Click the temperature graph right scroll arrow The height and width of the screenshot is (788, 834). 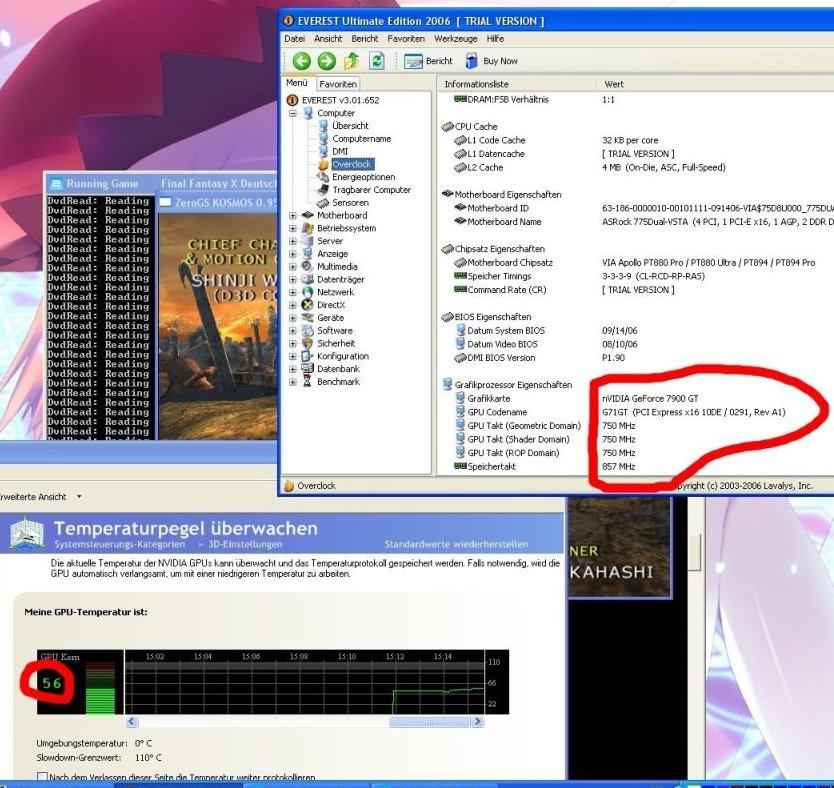[x=478, y=722]
